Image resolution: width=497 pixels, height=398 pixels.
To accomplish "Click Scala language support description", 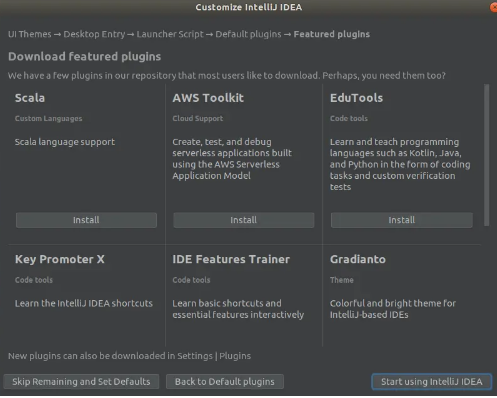I will (x=65, y=142).
